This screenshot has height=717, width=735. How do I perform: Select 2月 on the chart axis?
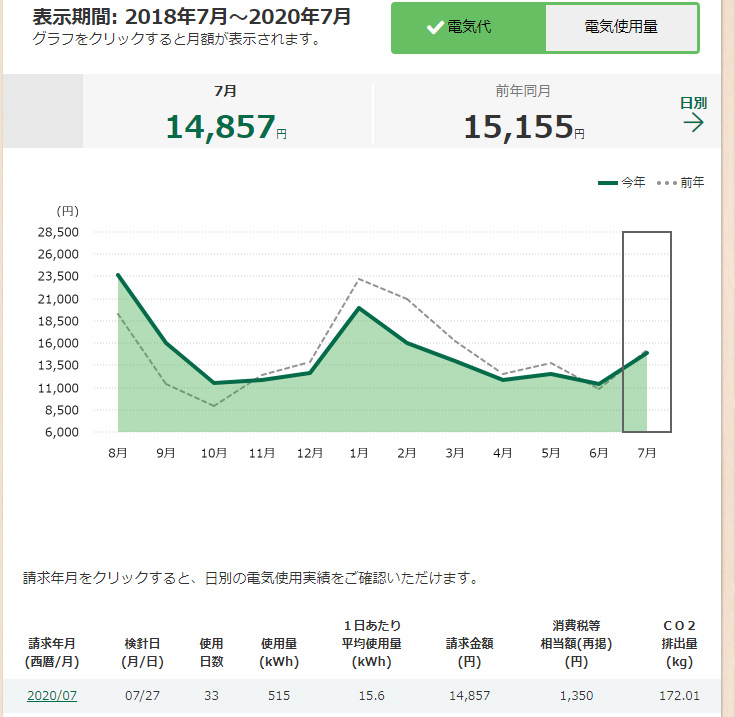point(406,453)
